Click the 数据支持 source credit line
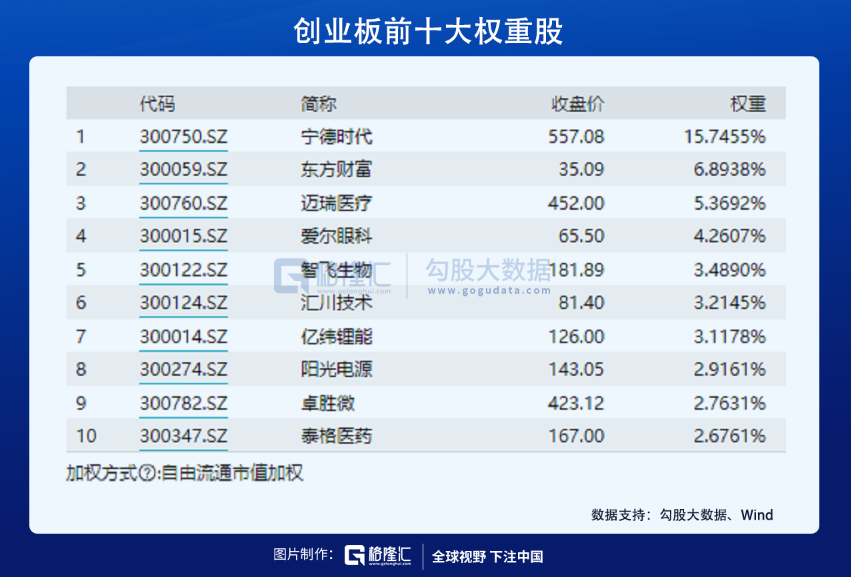This screenshot has width=851, height=577. [682, 515]
